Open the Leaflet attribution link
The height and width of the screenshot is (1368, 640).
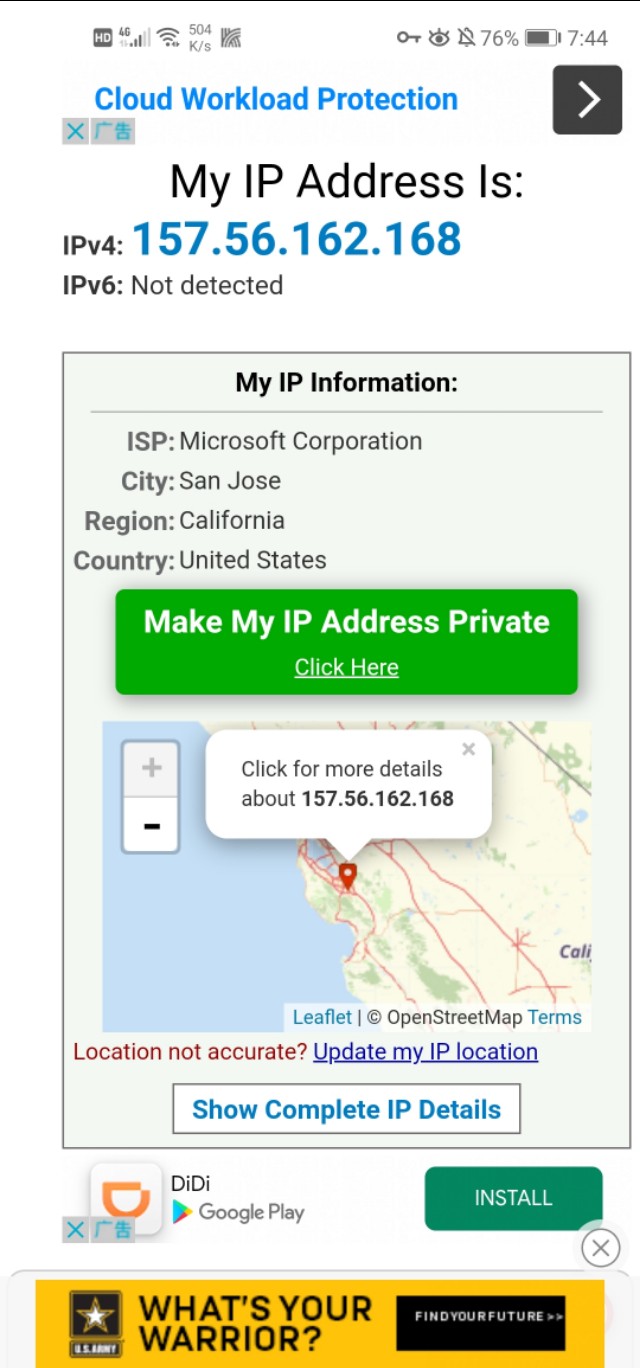point(322,1017)
